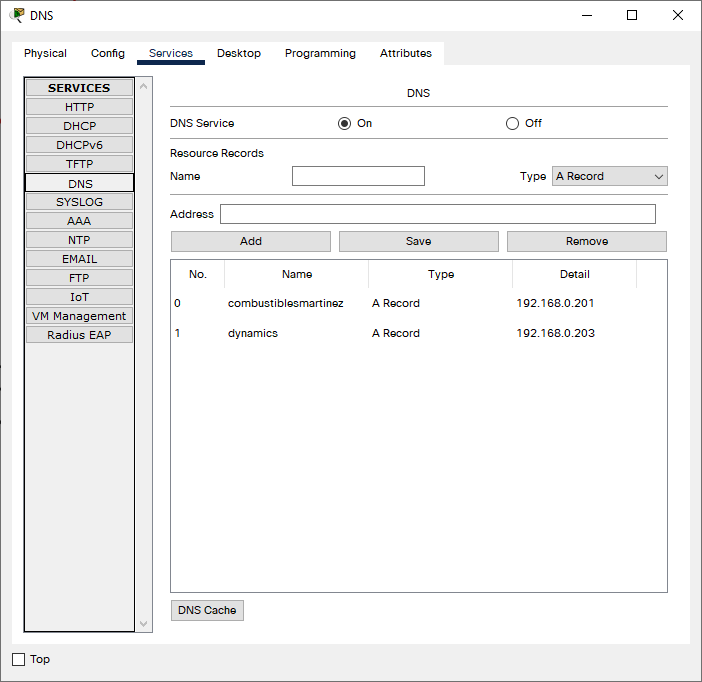Select the combustiblesmartinez record name

[286, 304]
